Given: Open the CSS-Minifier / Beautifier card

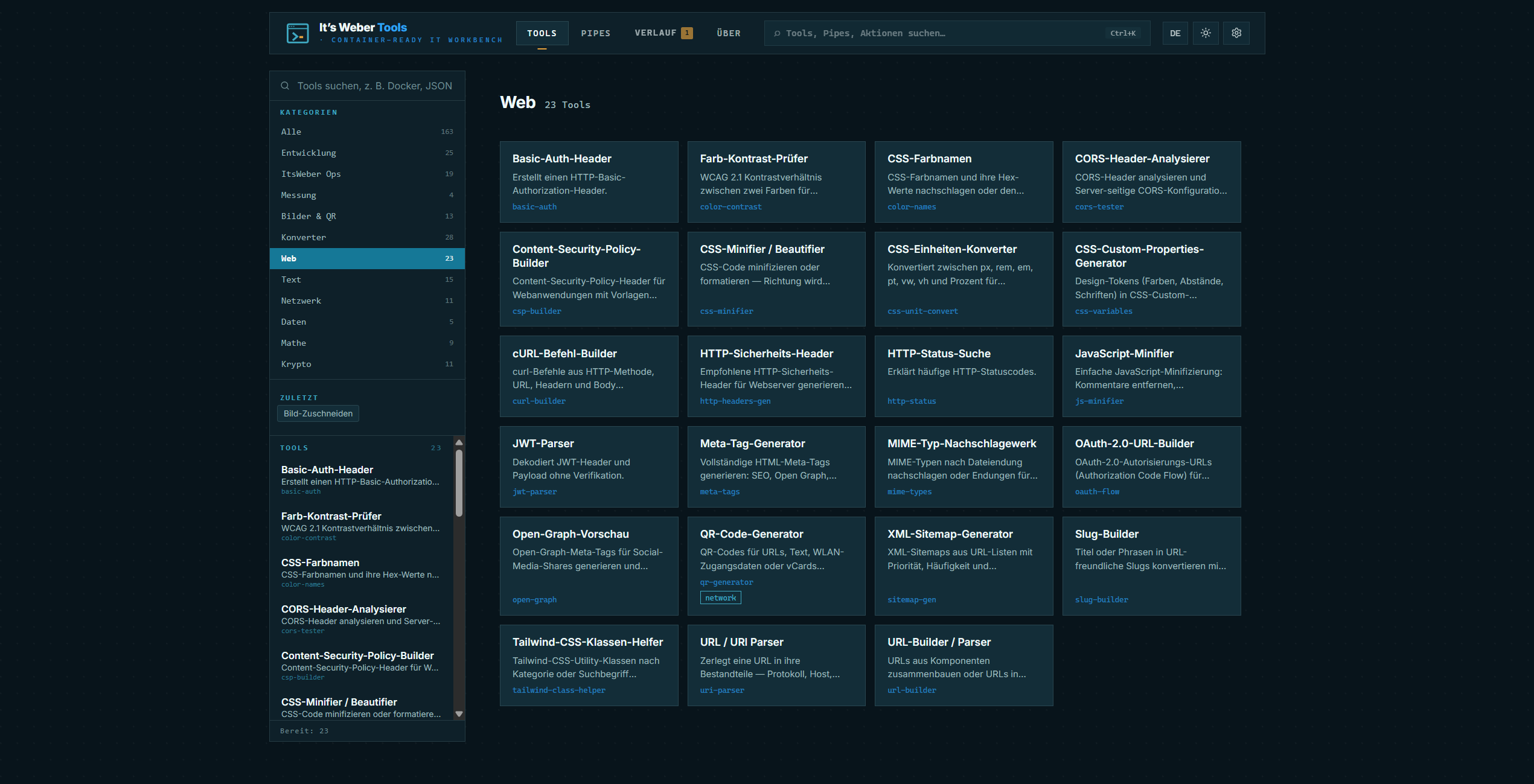Looking at the screenshot, I should point(776,279).
